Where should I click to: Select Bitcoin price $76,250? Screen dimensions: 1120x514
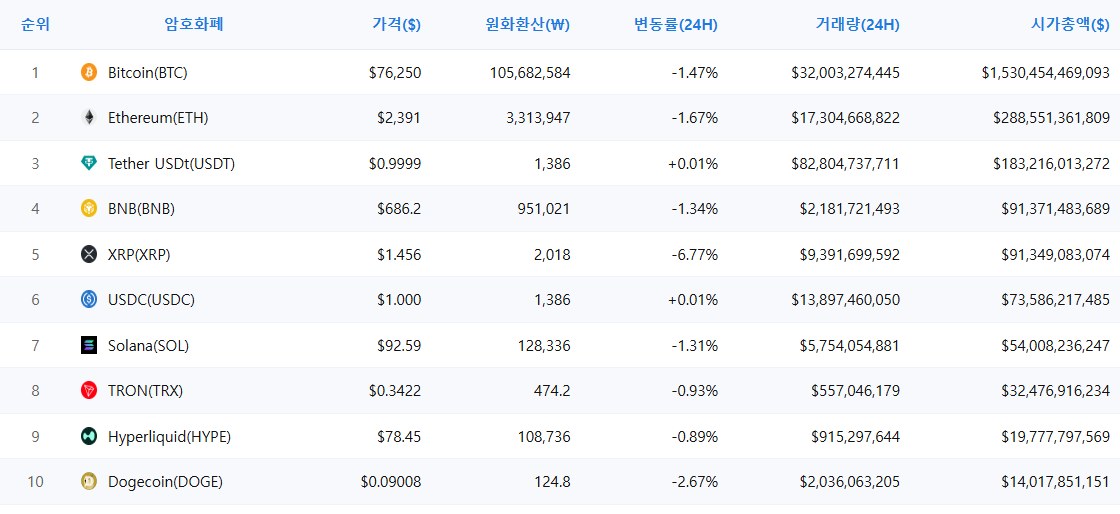click(395, 72)
